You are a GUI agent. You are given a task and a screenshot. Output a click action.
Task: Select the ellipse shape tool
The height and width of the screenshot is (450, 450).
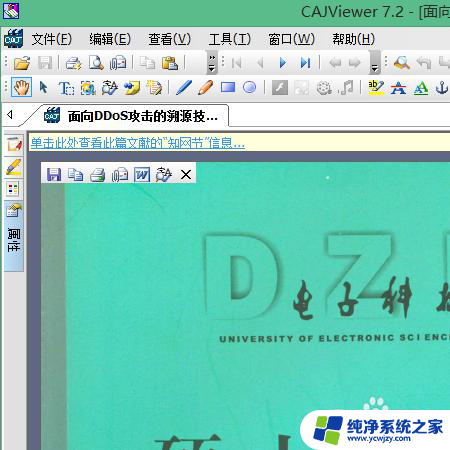(250, 88)
